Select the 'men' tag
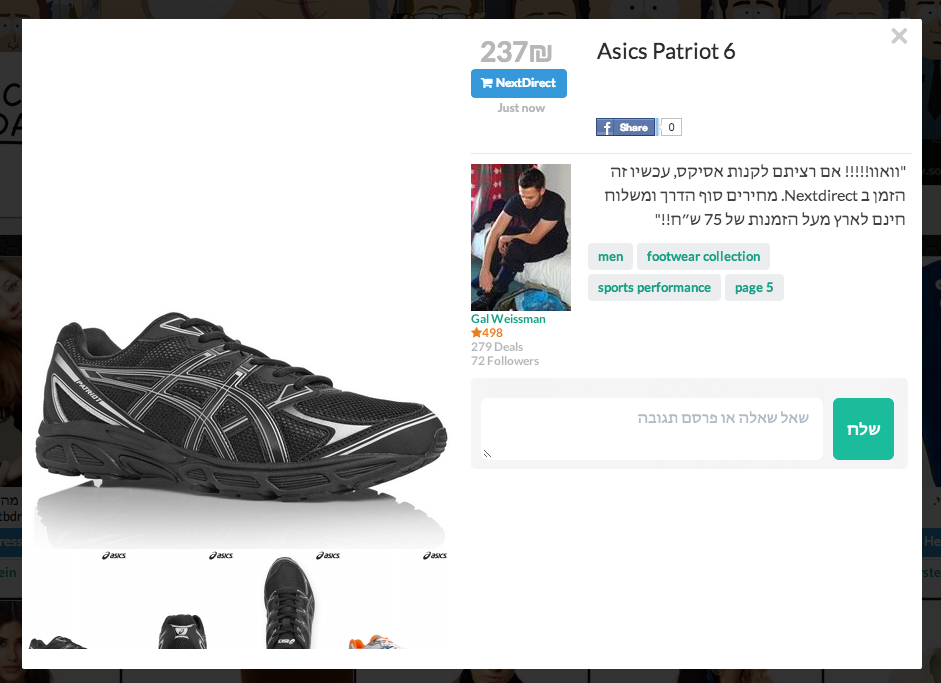The width and height of the screenshot is (941, 683). pos(610,257)
